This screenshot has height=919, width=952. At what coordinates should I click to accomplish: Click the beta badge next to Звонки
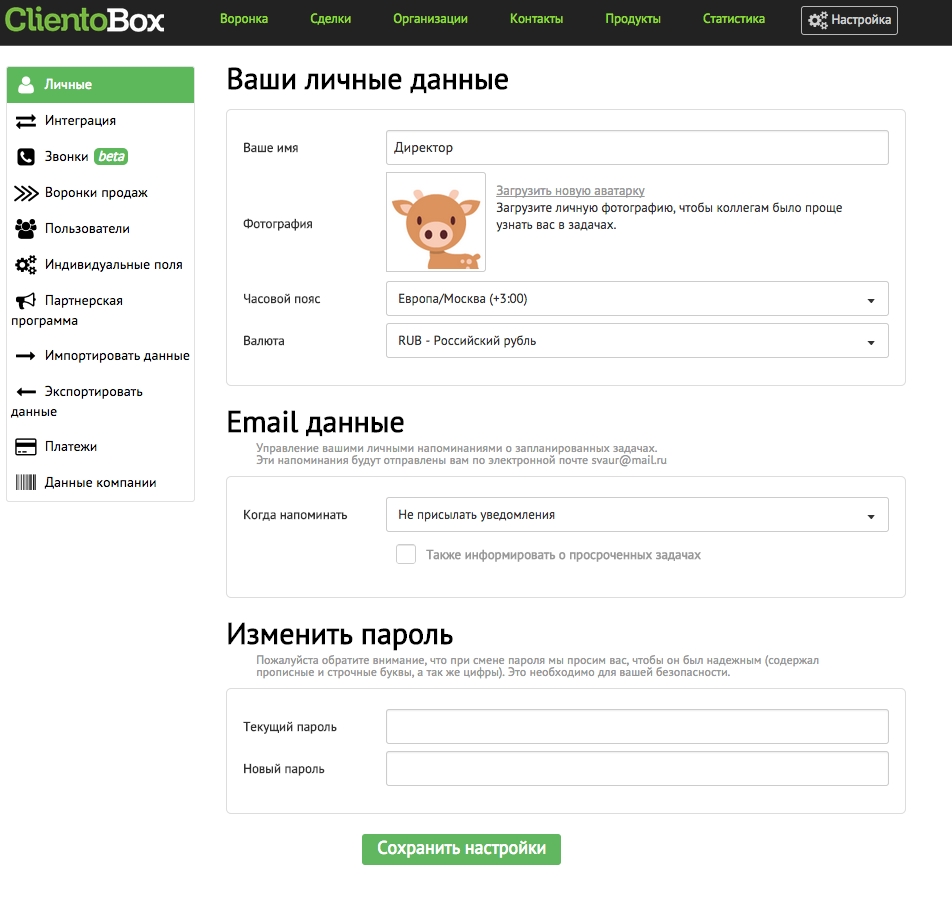click(111, 157)
